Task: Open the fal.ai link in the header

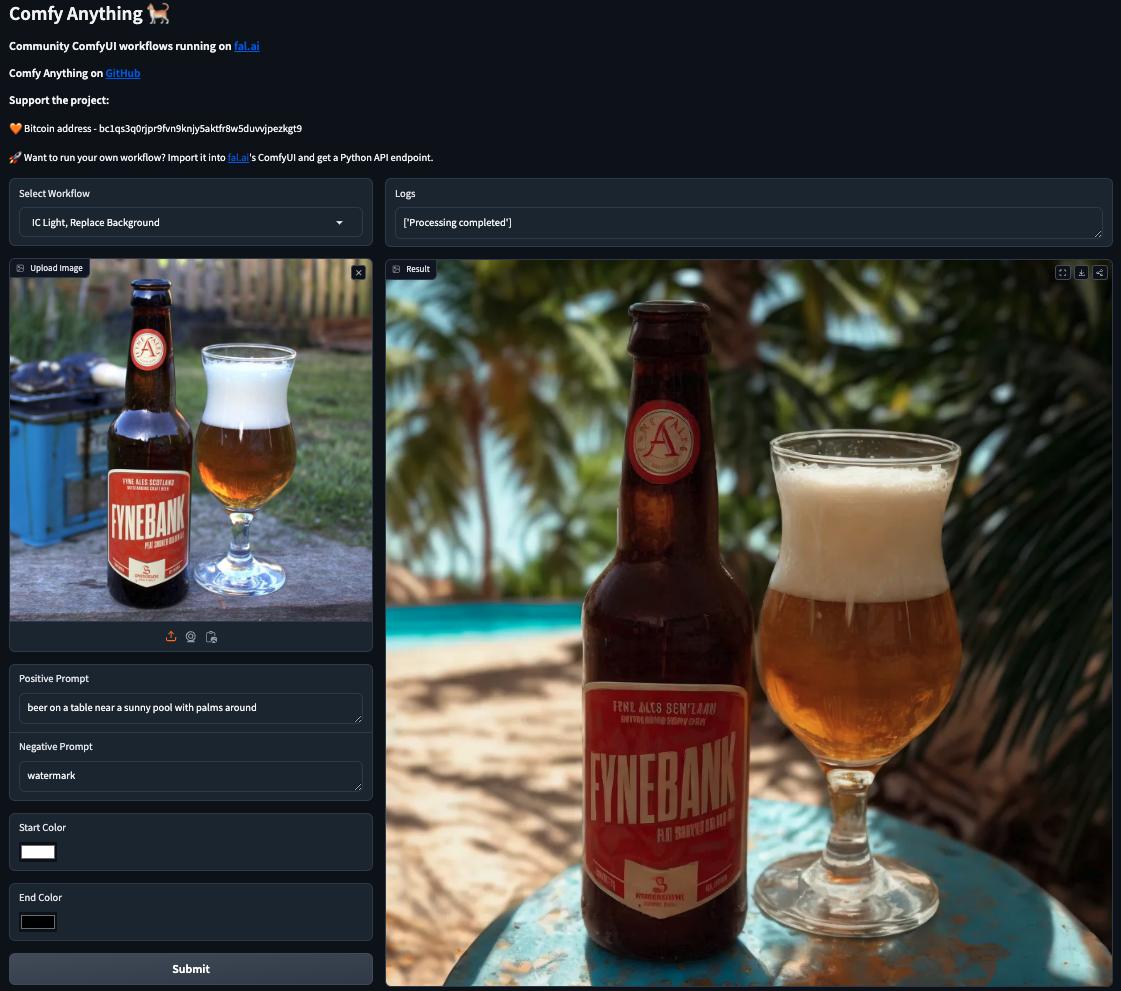Action: pyautogui.click(x=247, y=46)
